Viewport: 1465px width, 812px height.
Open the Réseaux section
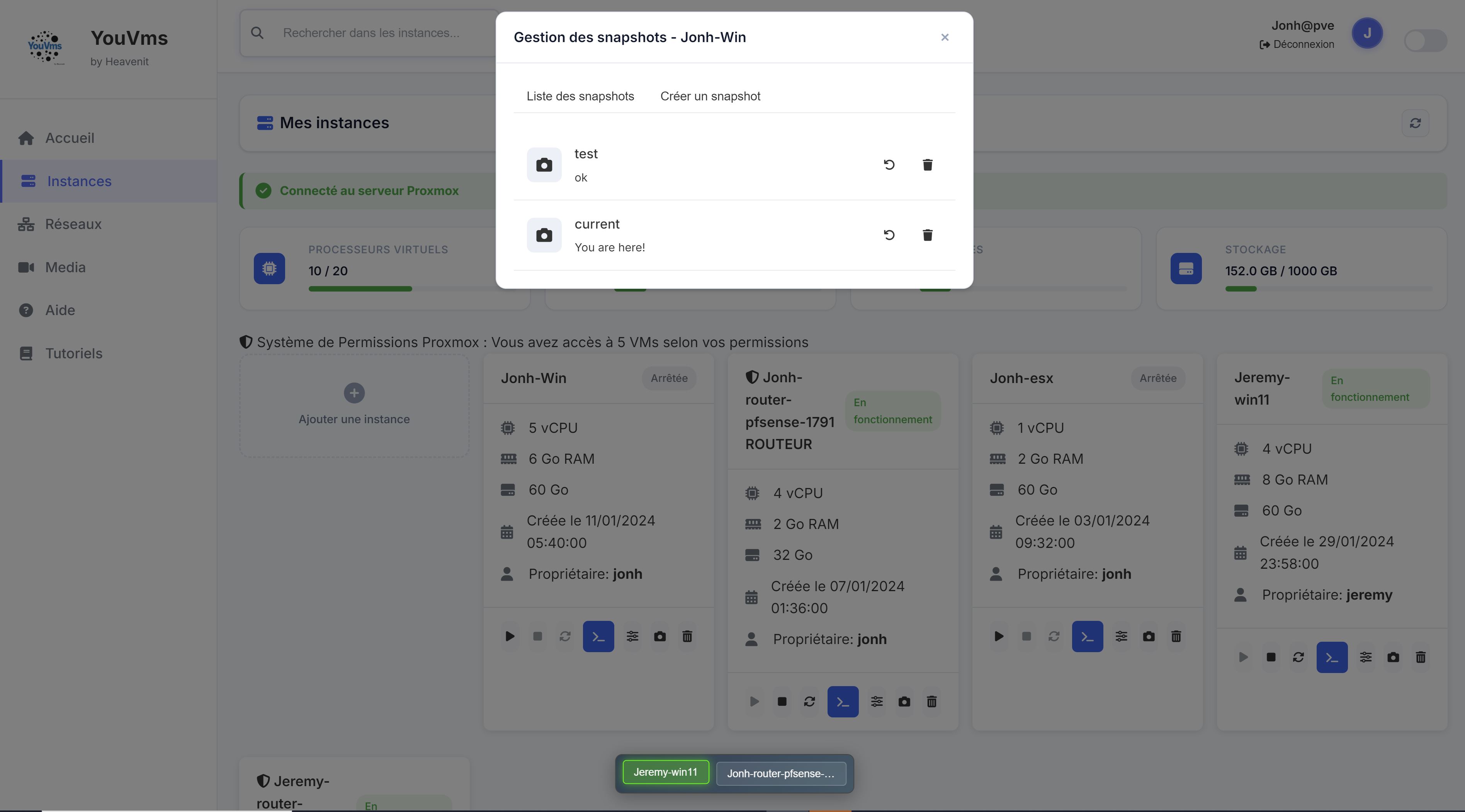click(x=108, y=224)
